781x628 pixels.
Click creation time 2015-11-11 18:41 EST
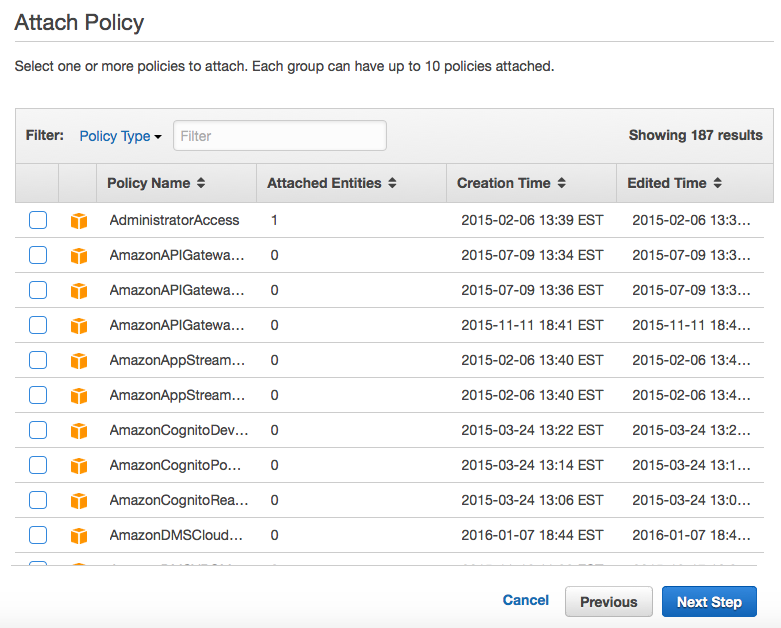[x=532, y=325]
